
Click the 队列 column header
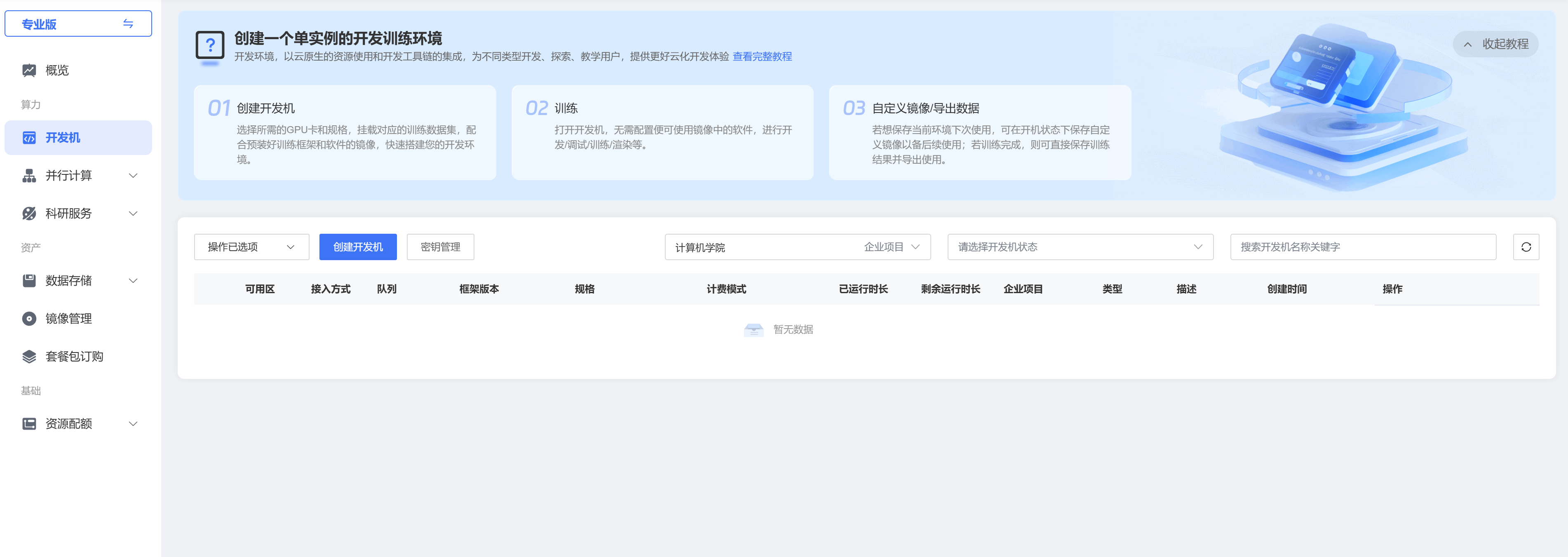387,289
